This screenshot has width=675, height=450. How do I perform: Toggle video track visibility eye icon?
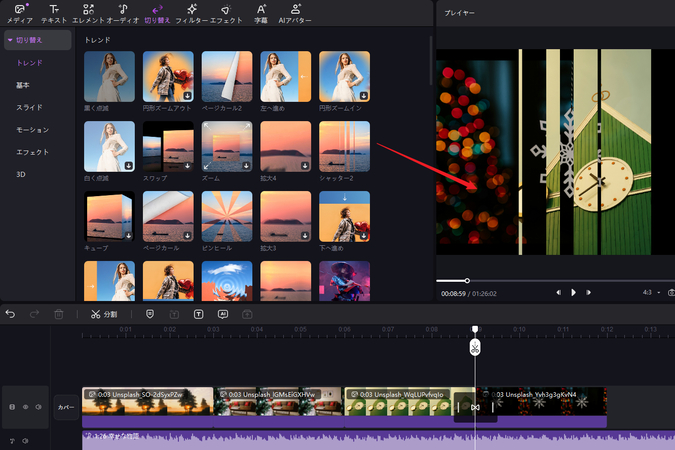coord(25,407)
